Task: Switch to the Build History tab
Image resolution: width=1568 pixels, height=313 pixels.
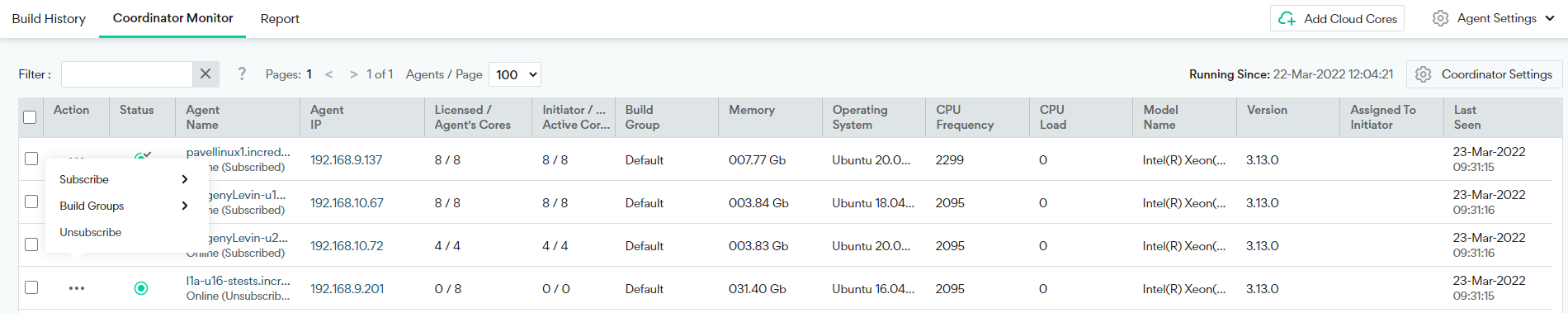Action: tap(49, 18)
